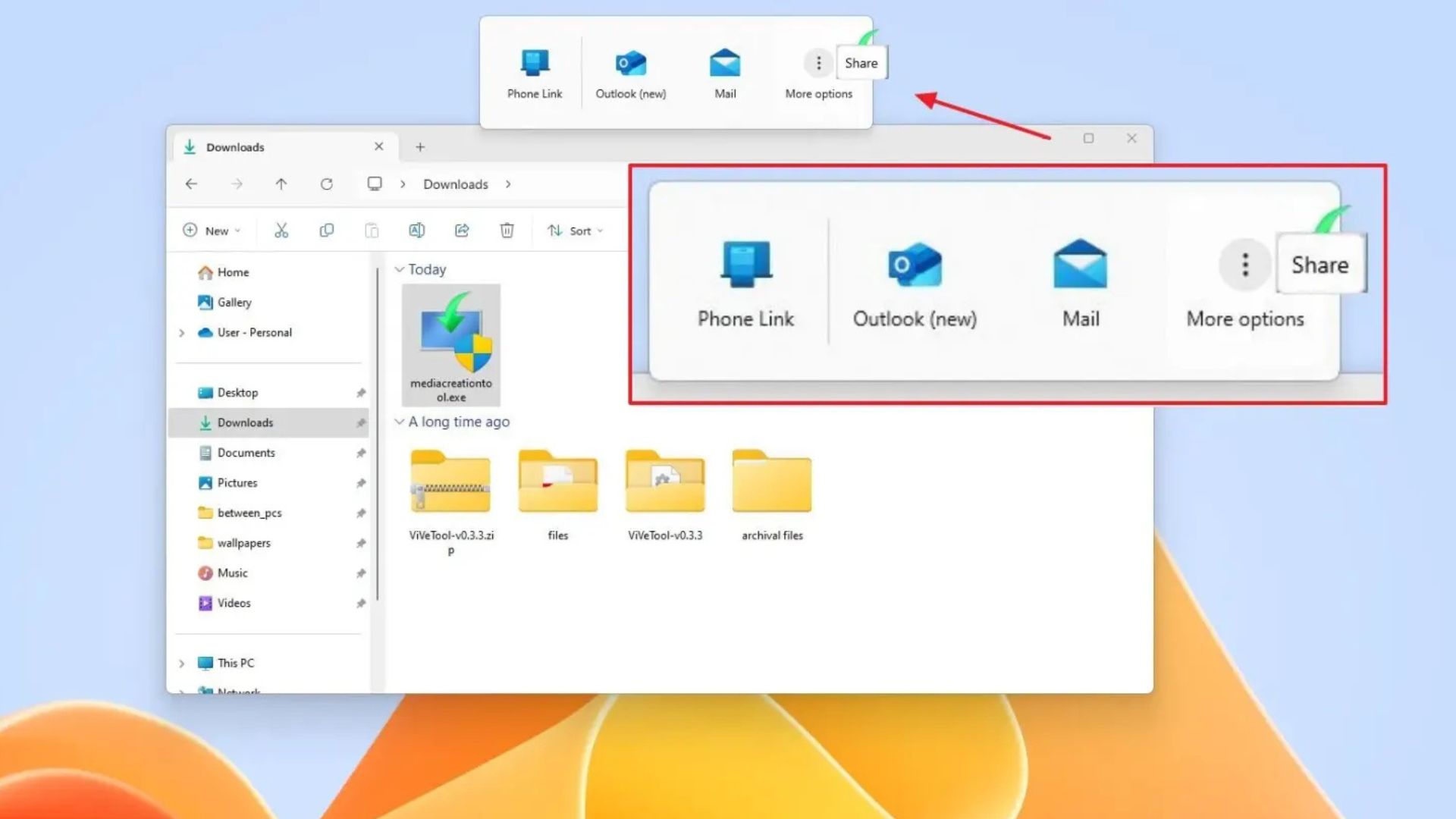Open the Sort dropdown menu
This screenshot has height=819, width=1456.
(x=576, y=231)
